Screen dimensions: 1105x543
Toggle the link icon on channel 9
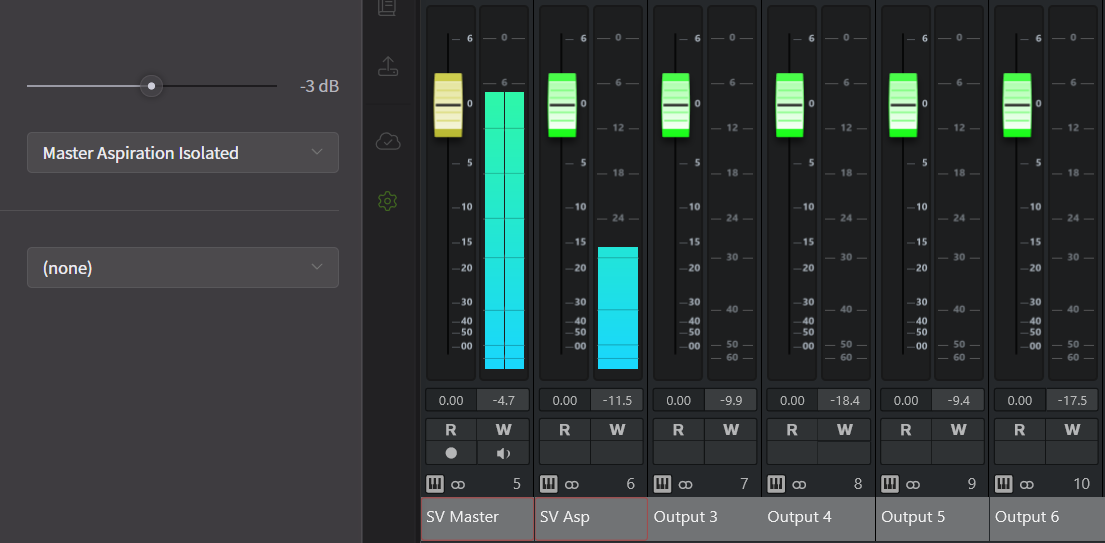click(913, 485)
